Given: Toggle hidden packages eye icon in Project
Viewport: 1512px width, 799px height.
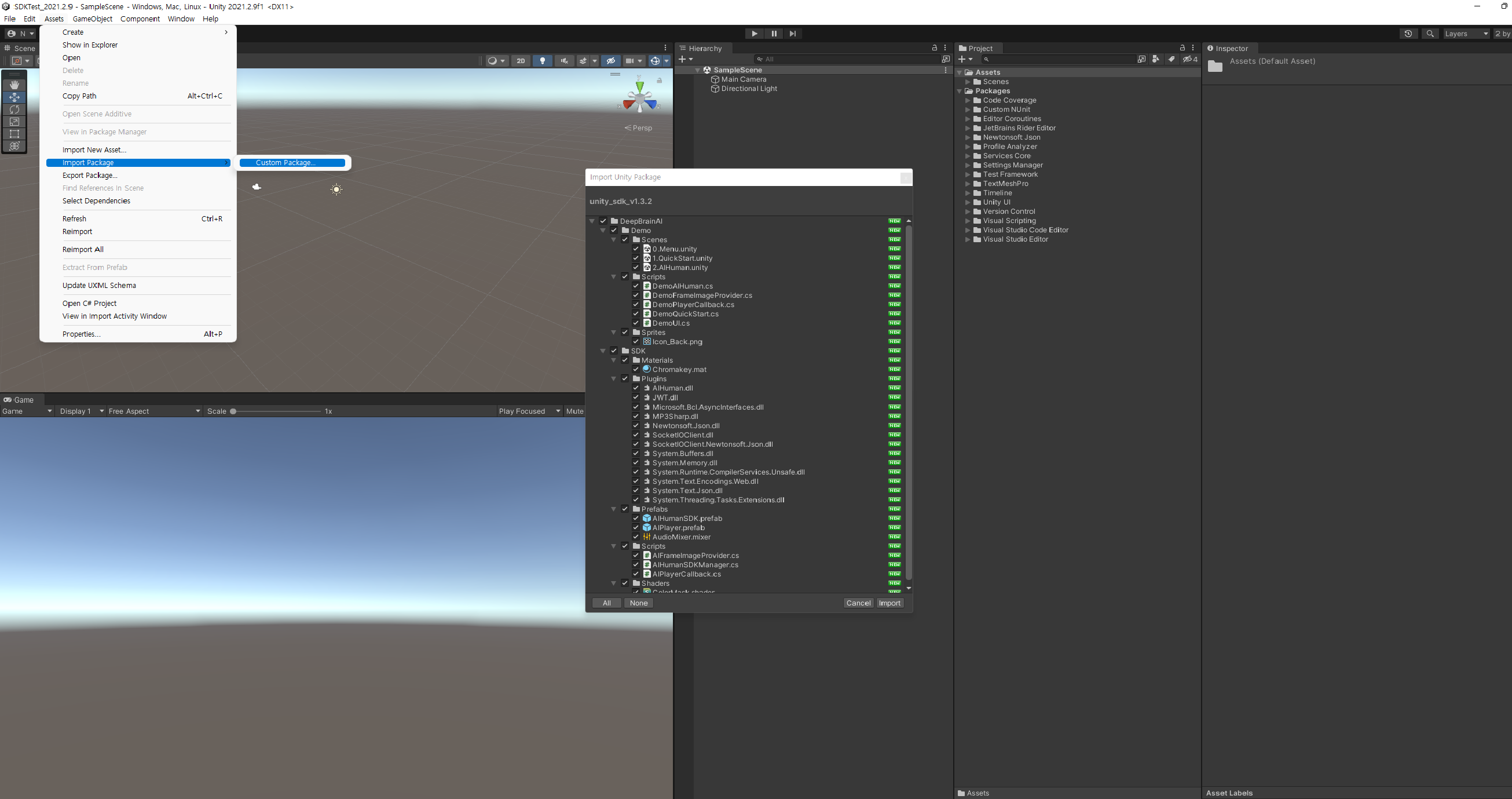Looking at the screenshot, I should pyautogui.click(x=1190, y=59).
